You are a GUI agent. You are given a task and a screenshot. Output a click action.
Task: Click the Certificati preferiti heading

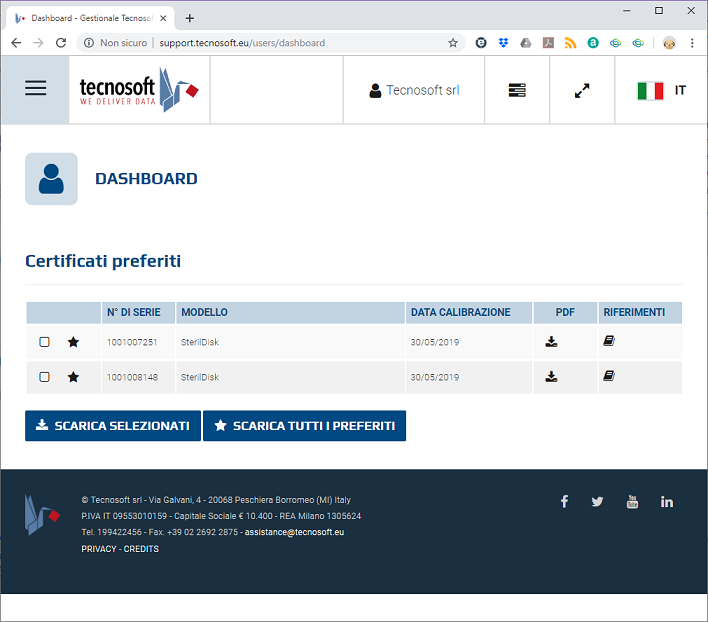103,261
